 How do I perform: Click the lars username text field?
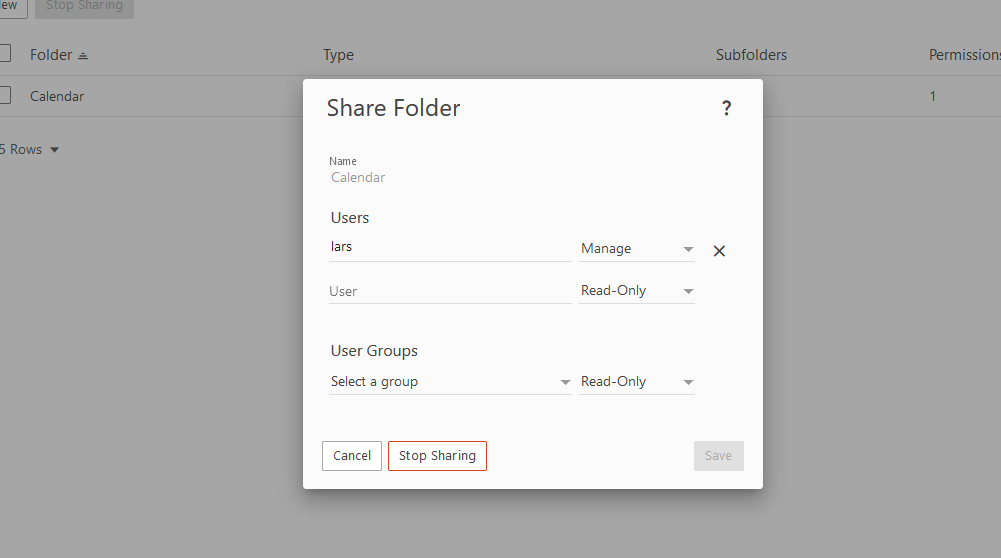[x=450, y=247]
